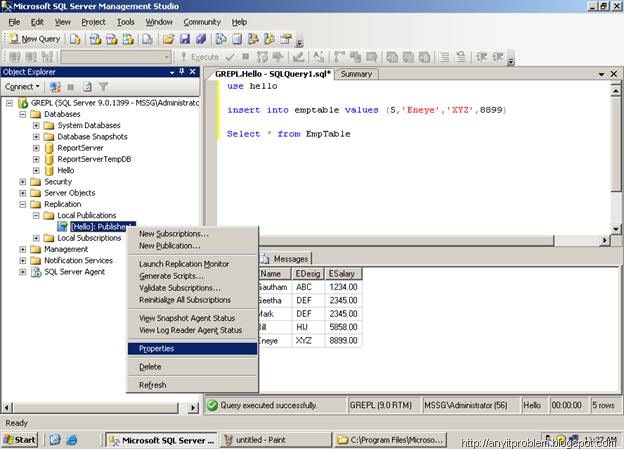Click the Filter funnel icon in Object Explorer
Screen dimensions: 624x449
click(x=103, y=86)
